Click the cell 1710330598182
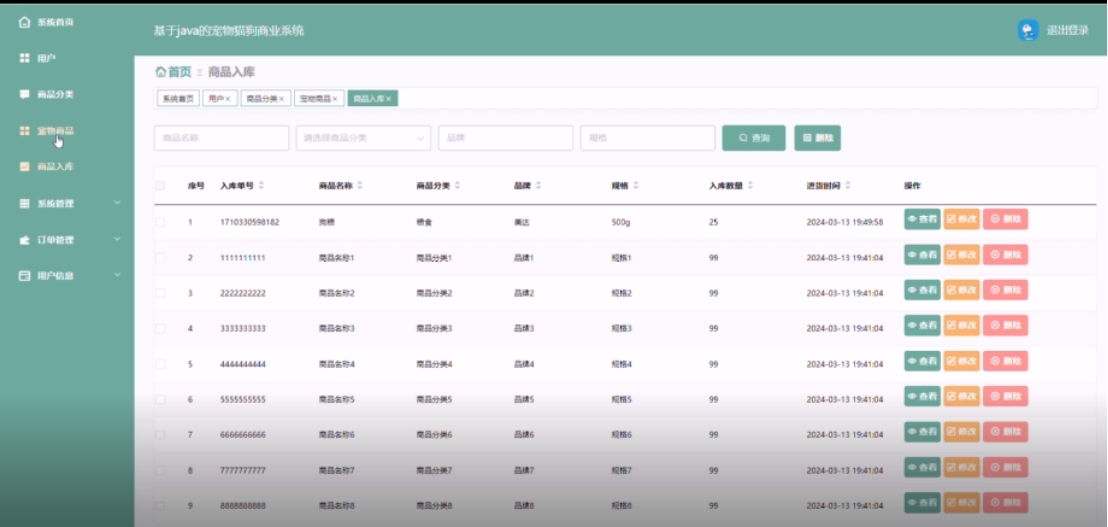Screen dimensions: 1108x527 point(249,222)
